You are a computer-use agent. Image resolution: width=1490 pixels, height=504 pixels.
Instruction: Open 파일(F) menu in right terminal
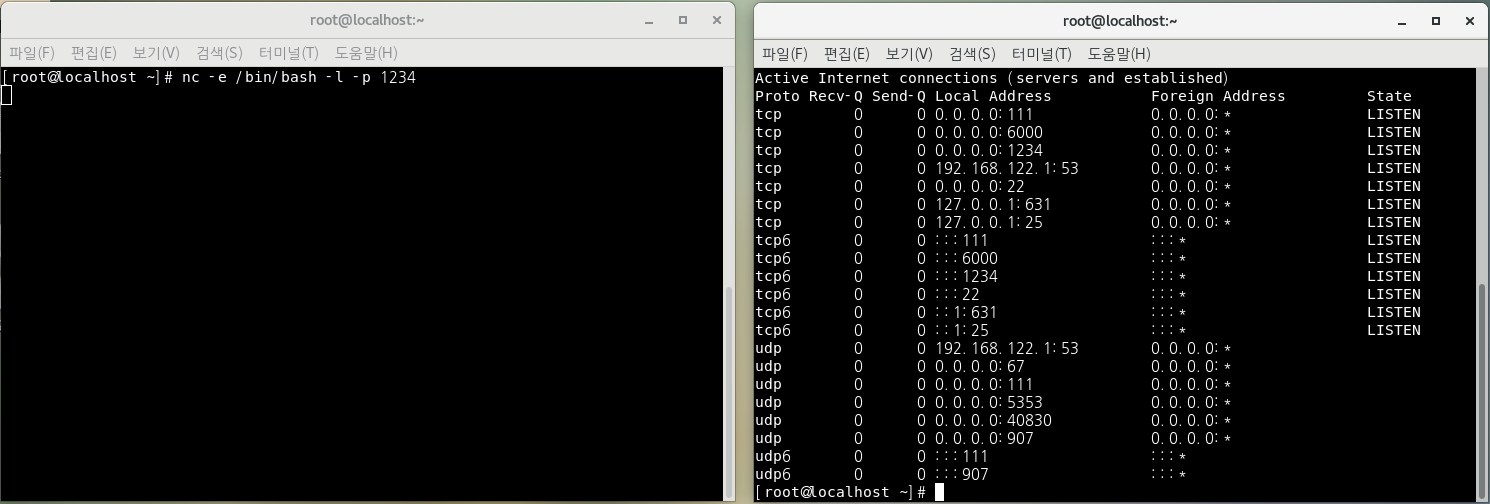pos(785,53)
